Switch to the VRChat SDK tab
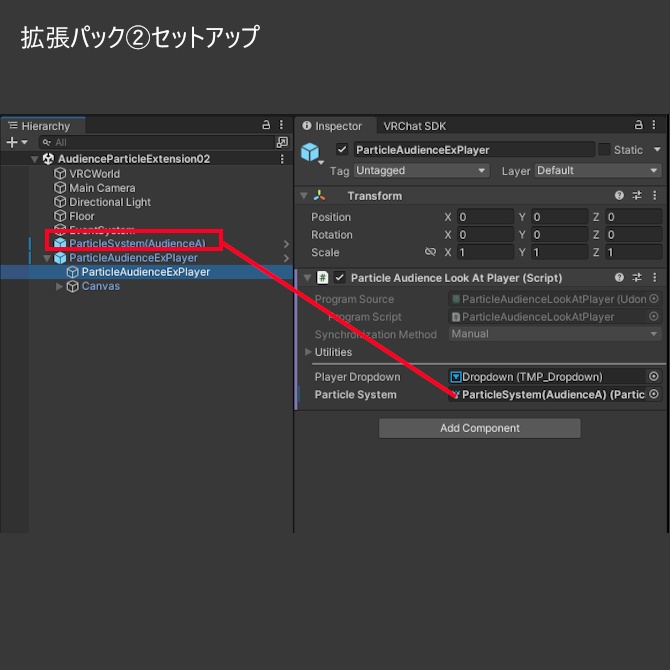Image resolution: width=670 pixels, height=670 pixels. (x=414, y=126)
